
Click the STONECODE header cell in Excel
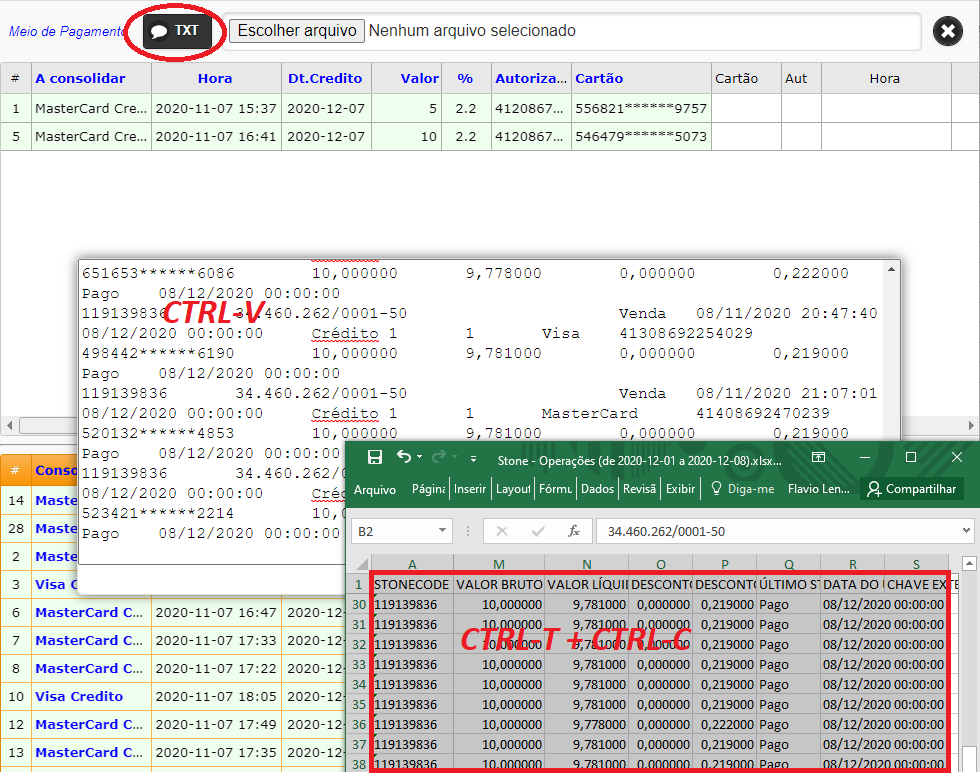[412, 585]
